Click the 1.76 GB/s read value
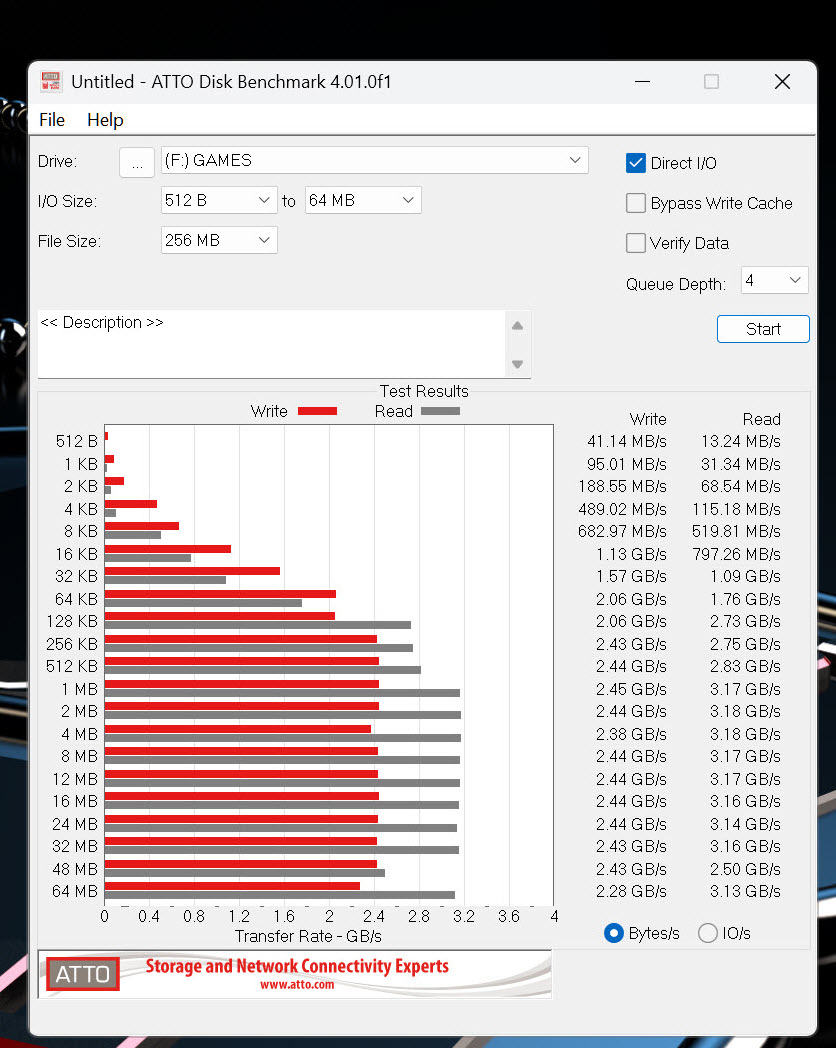 745,600
